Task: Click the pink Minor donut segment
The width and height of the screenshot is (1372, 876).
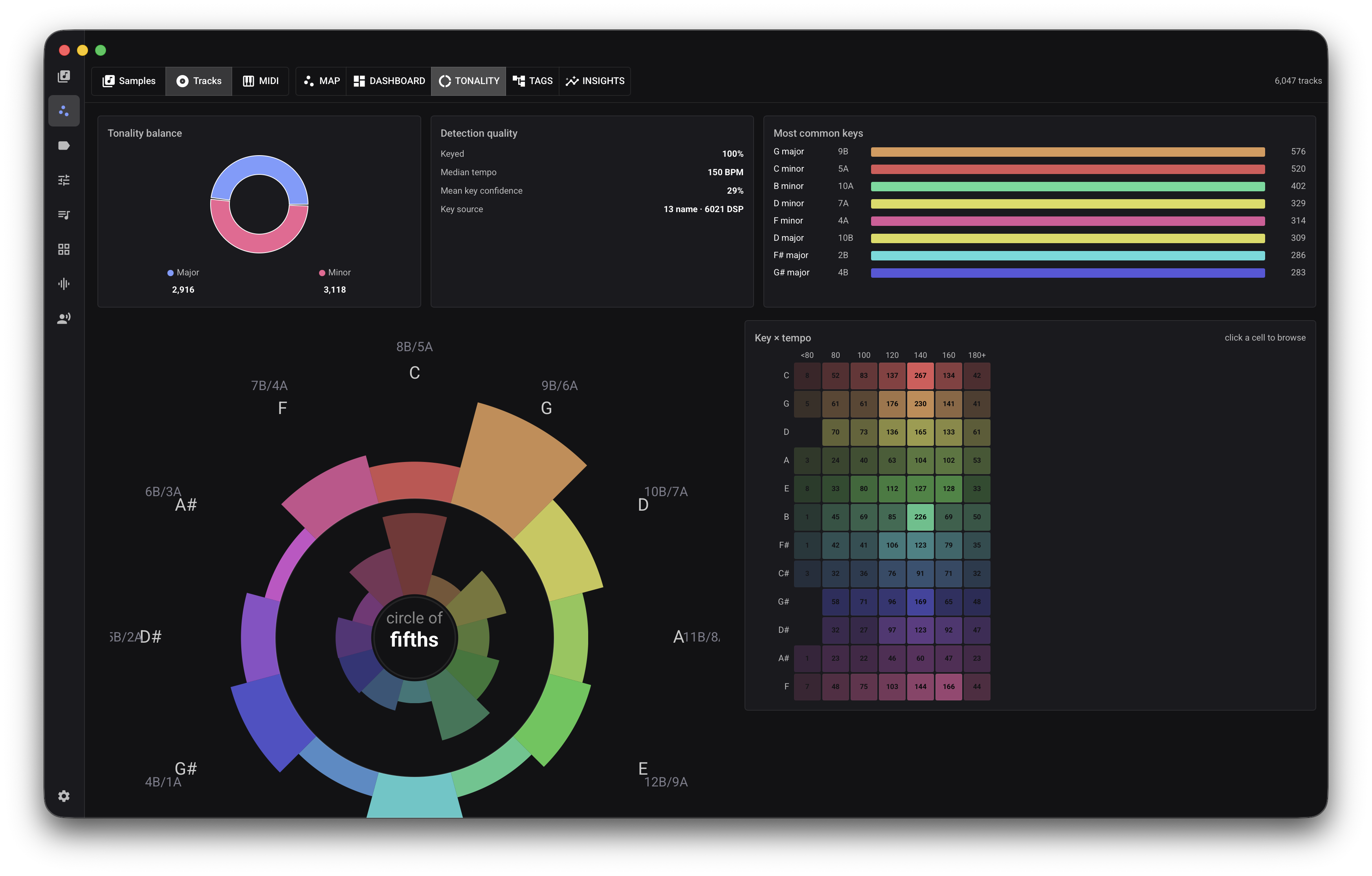Action: (259, 243)
